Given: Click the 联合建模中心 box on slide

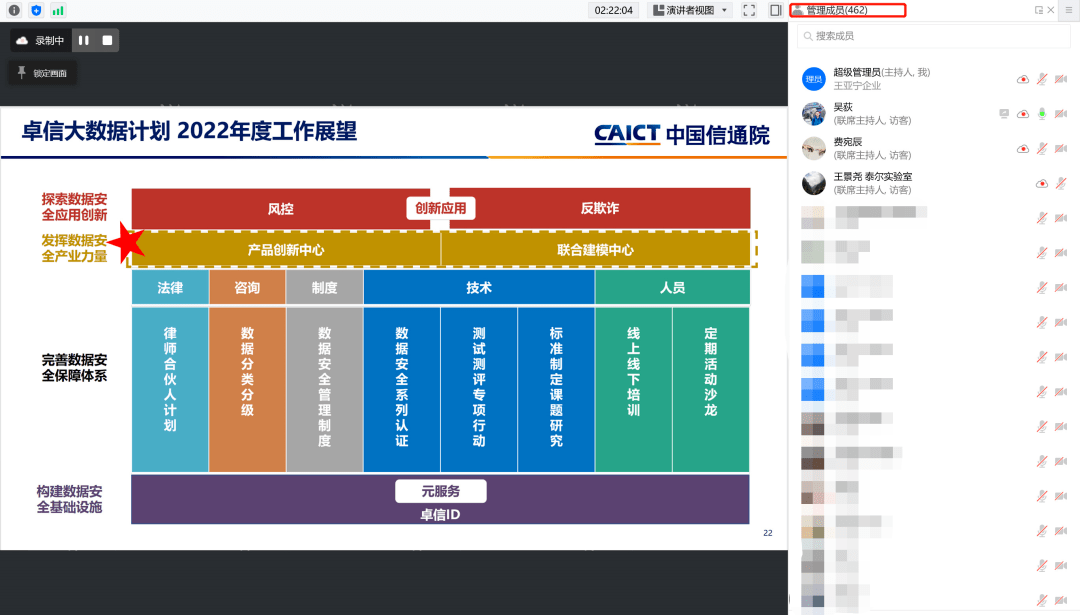Looking at the screenshot, I should coord(595,249).
